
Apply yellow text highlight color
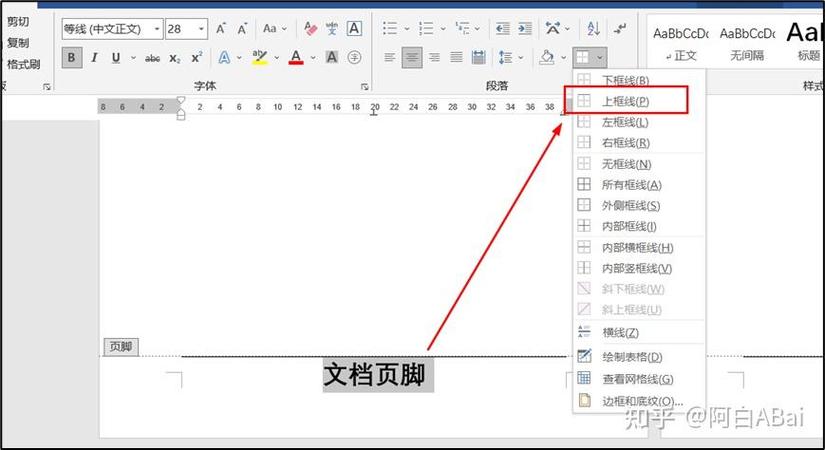click(260, 57)
